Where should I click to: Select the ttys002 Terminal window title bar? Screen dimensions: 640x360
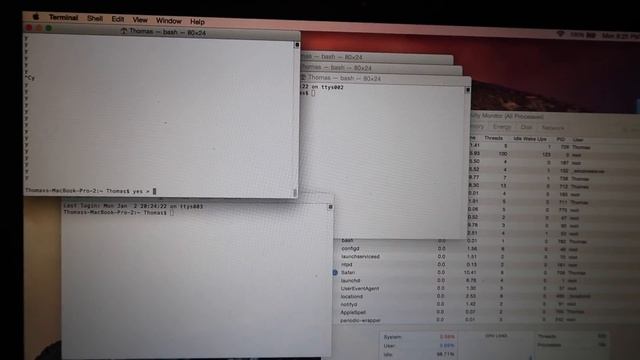coord(386,78)
